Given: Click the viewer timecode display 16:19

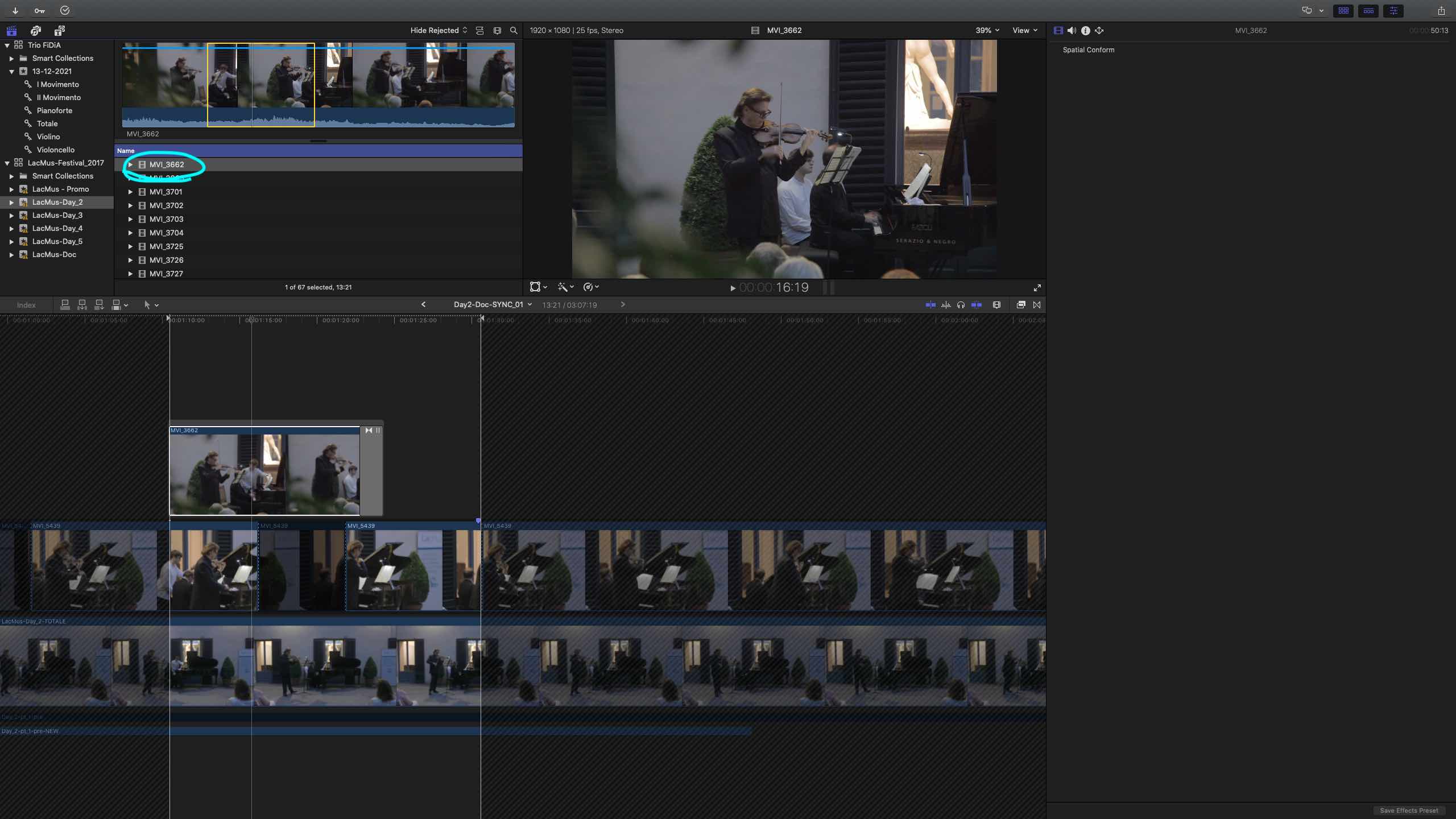Looking at the screenshot, I should coord(773,288).
